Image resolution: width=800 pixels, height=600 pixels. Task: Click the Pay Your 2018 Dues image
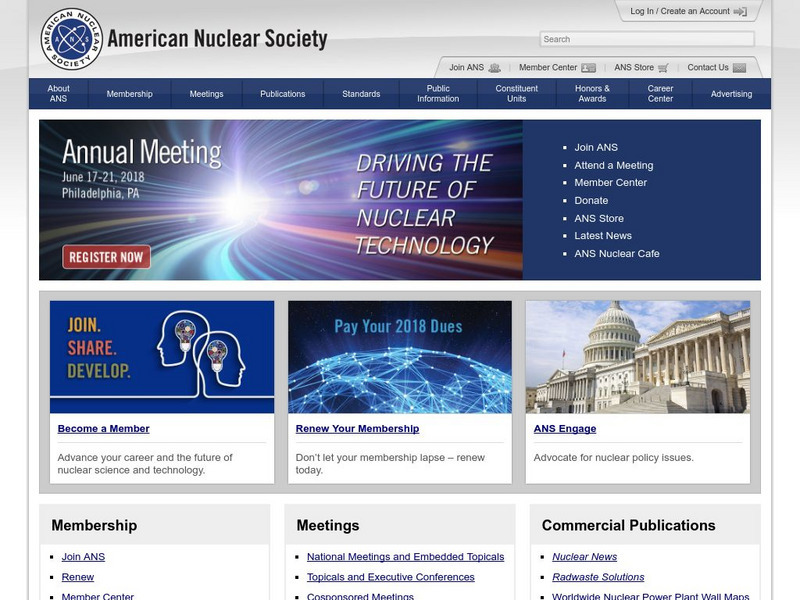[x=400, y=357]
